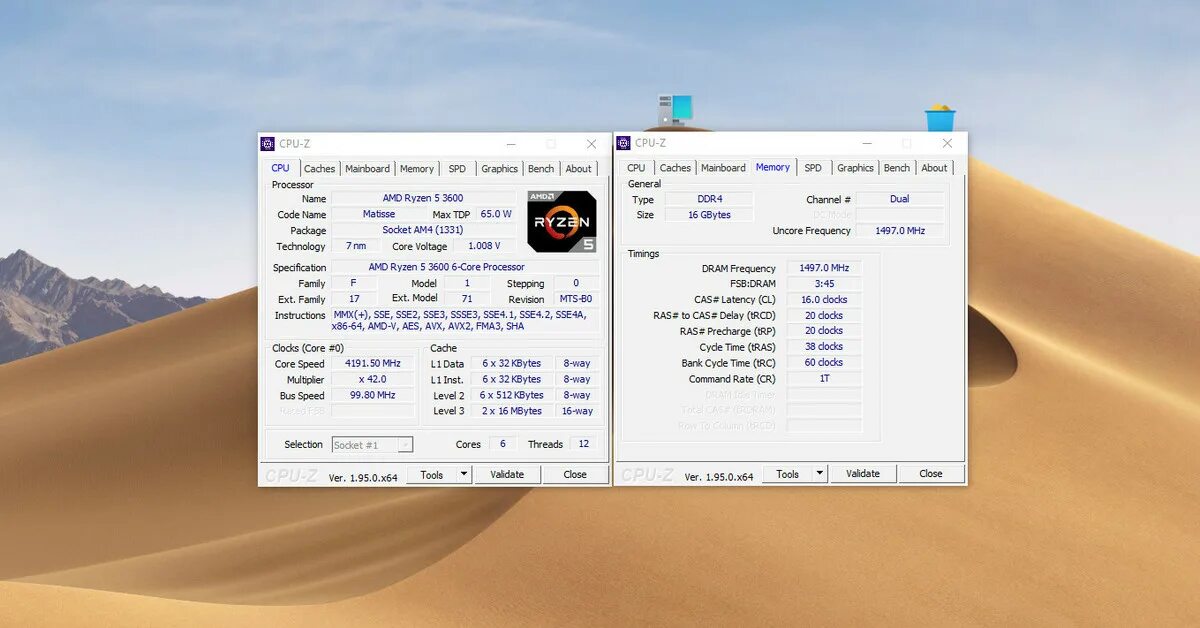Viewport: 1200px width, 628px height.
Task: Click the Cores value 6
Action: tap(502, 444)
